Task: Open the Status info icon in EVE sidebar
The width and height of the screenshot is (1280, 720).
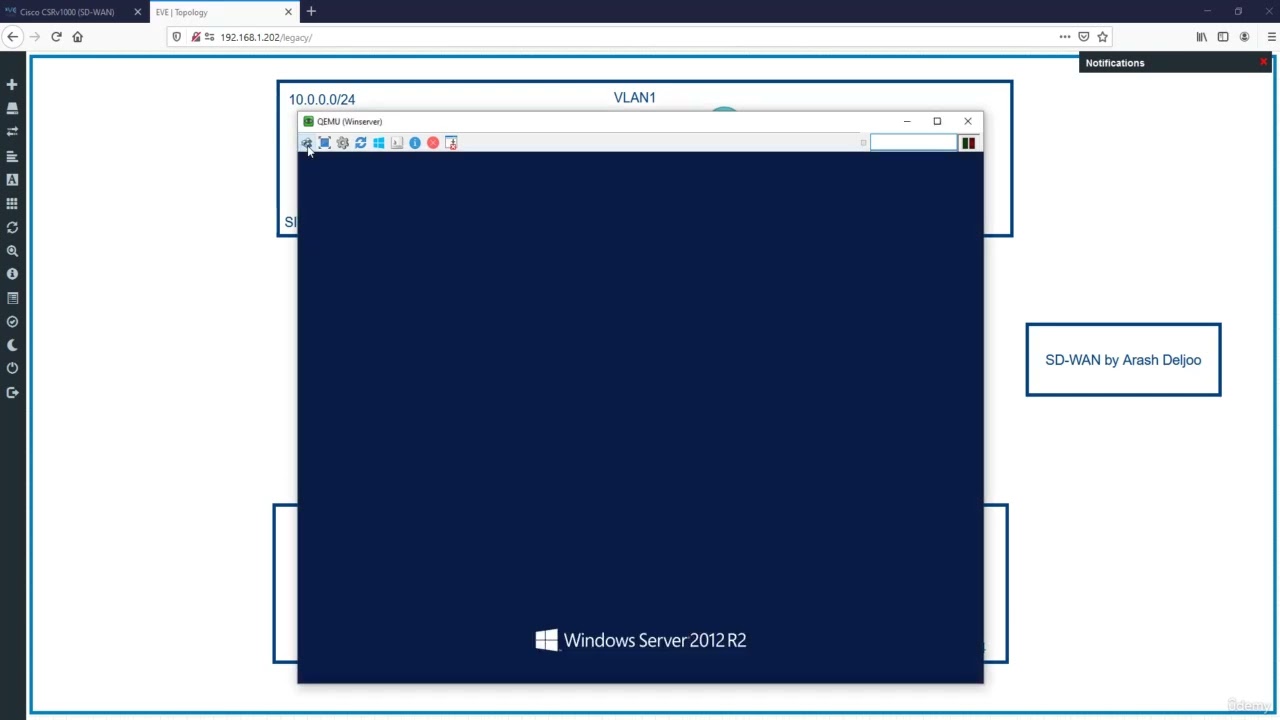Action: (12, 274)
